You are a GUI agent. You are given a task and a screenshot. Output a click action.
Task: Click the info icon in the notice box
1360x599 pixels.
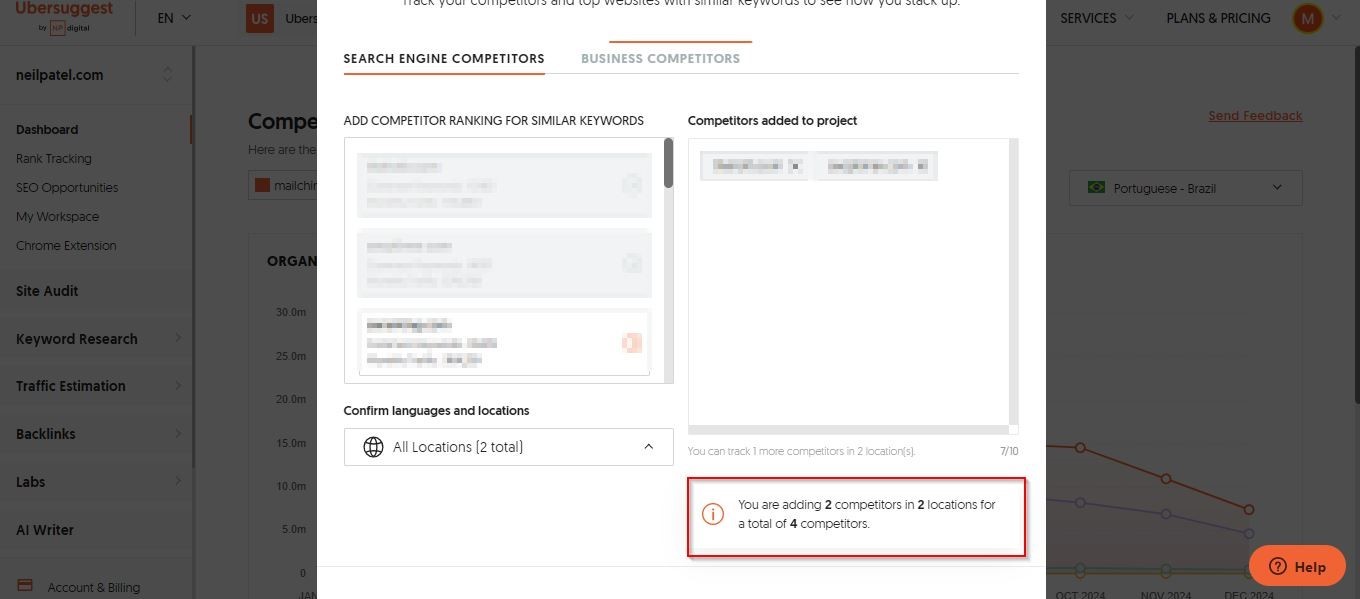pos(713,514)
